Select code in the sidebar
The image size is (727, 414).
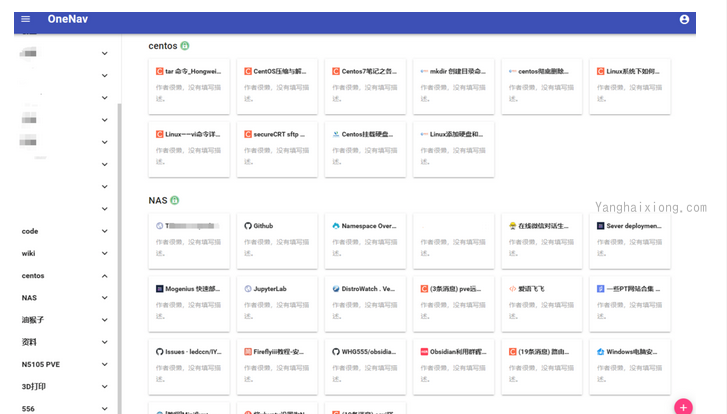30,231
